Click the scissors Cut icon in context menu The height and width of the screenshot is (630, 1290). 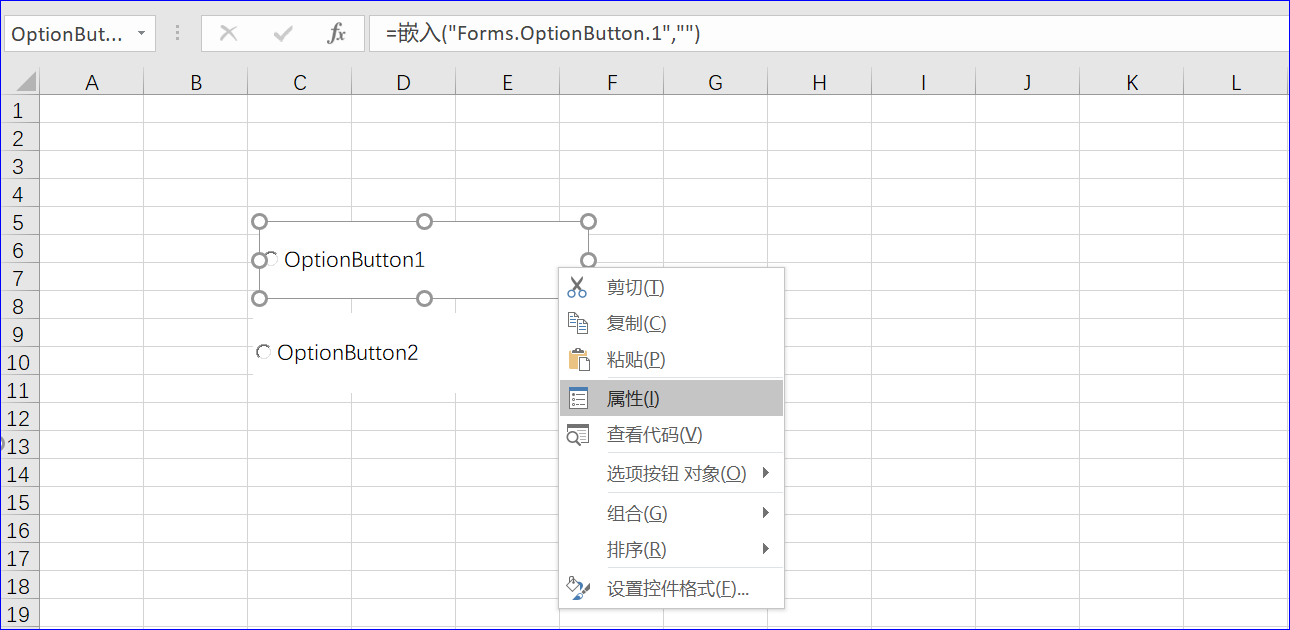[x=578, y=287]
